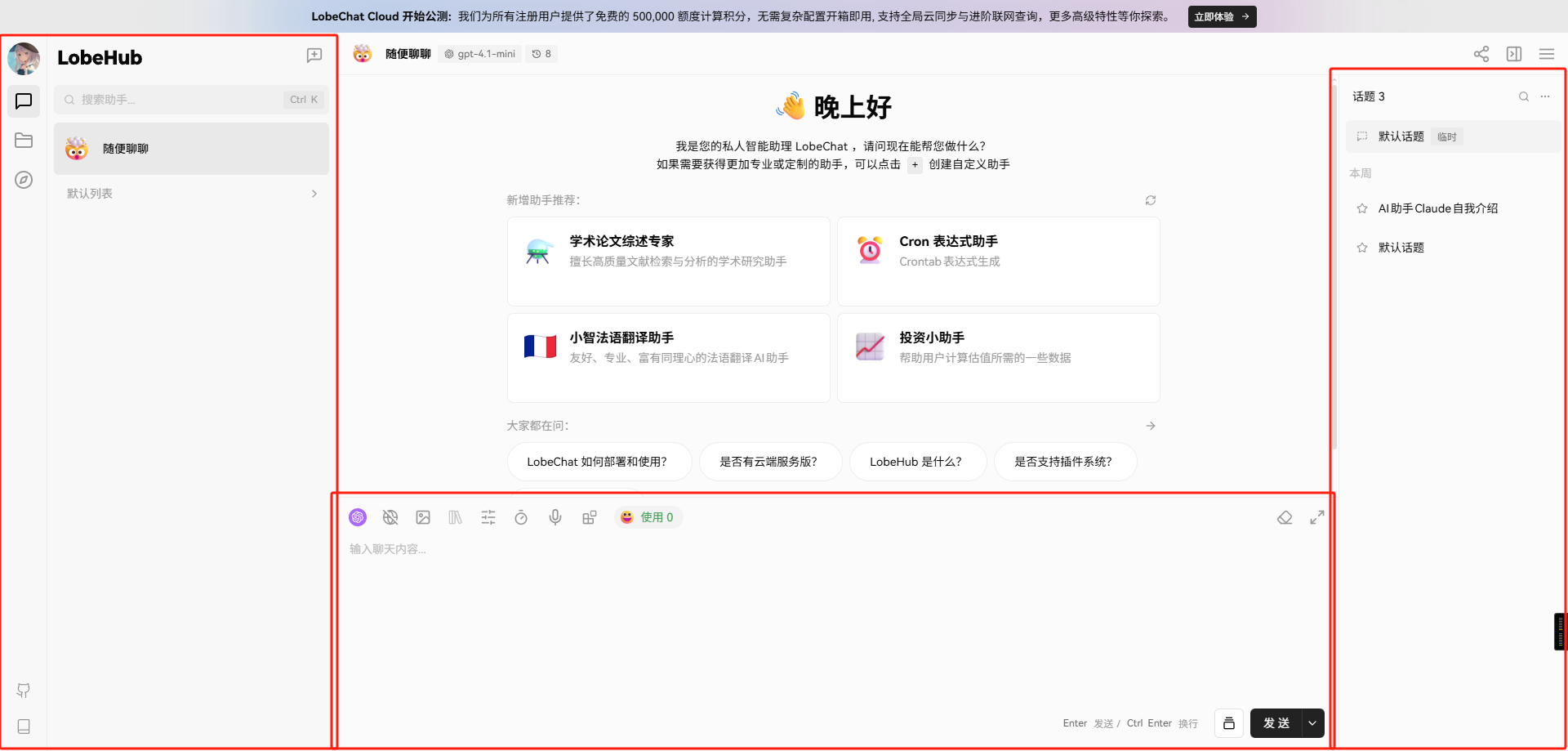Click the share conversation icon
The width and height of the screenshot is (1568, 751).
coord(1481,54)
